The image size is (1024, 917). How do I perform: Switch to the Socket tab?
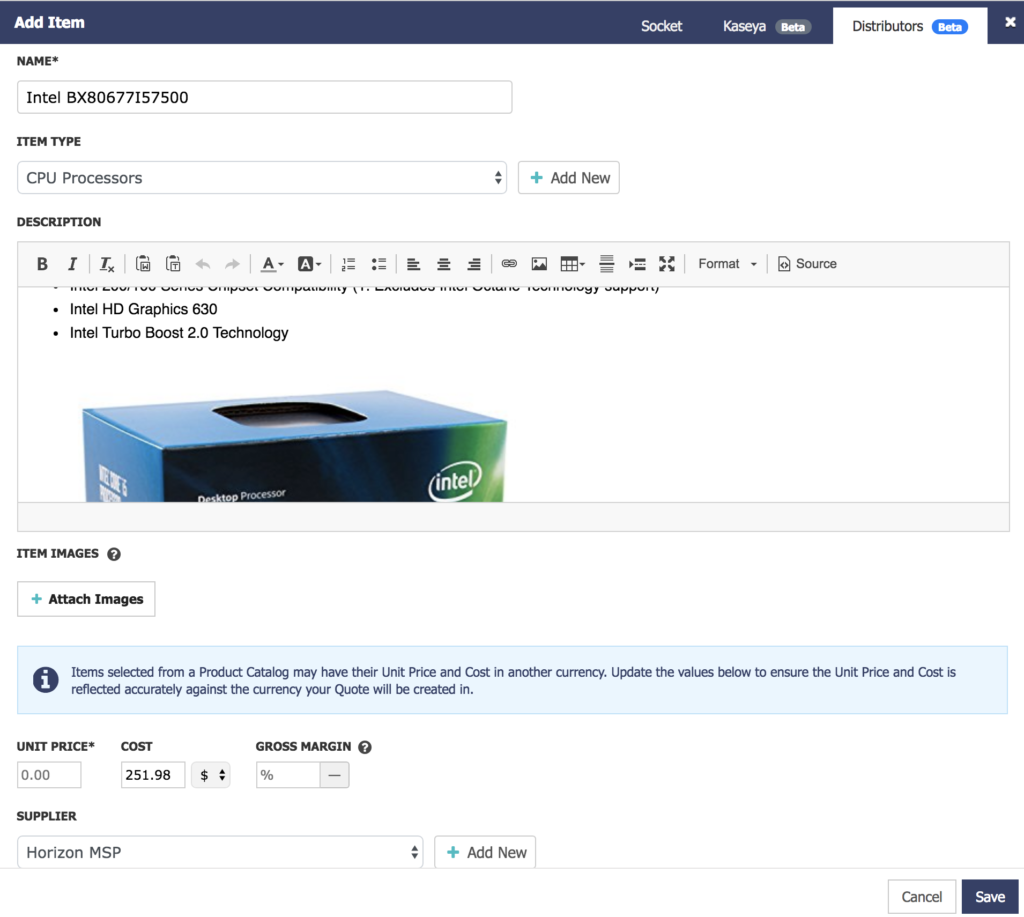[x=662, y=26]
